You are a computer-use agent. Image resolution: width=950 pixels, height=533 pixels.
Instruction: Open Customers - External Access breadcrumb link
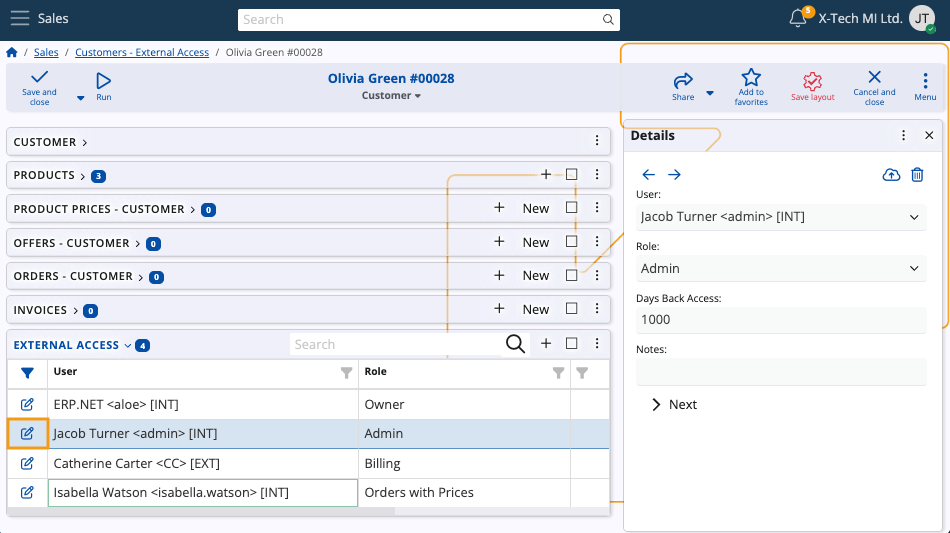(x=142, y=52)
